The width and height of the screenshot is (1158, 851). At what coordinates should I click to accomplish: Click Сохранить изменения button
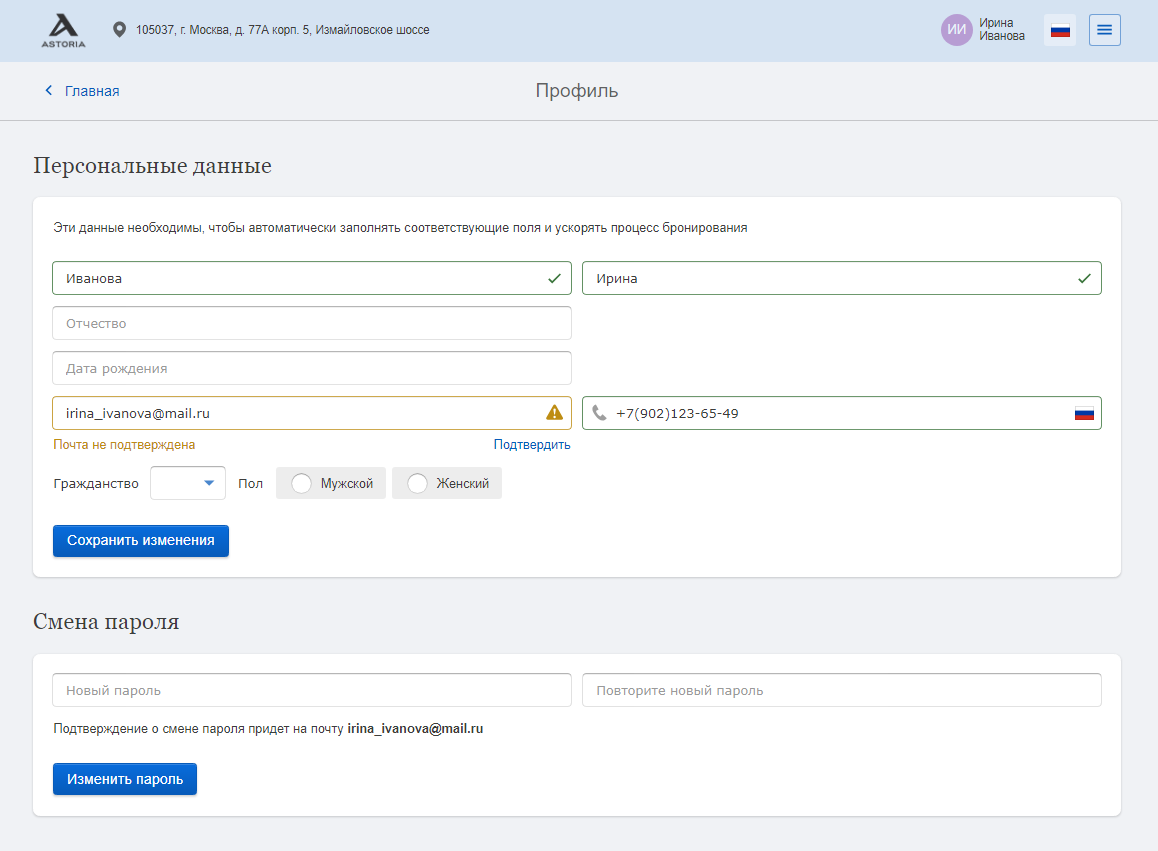click(x=141, y=541)
